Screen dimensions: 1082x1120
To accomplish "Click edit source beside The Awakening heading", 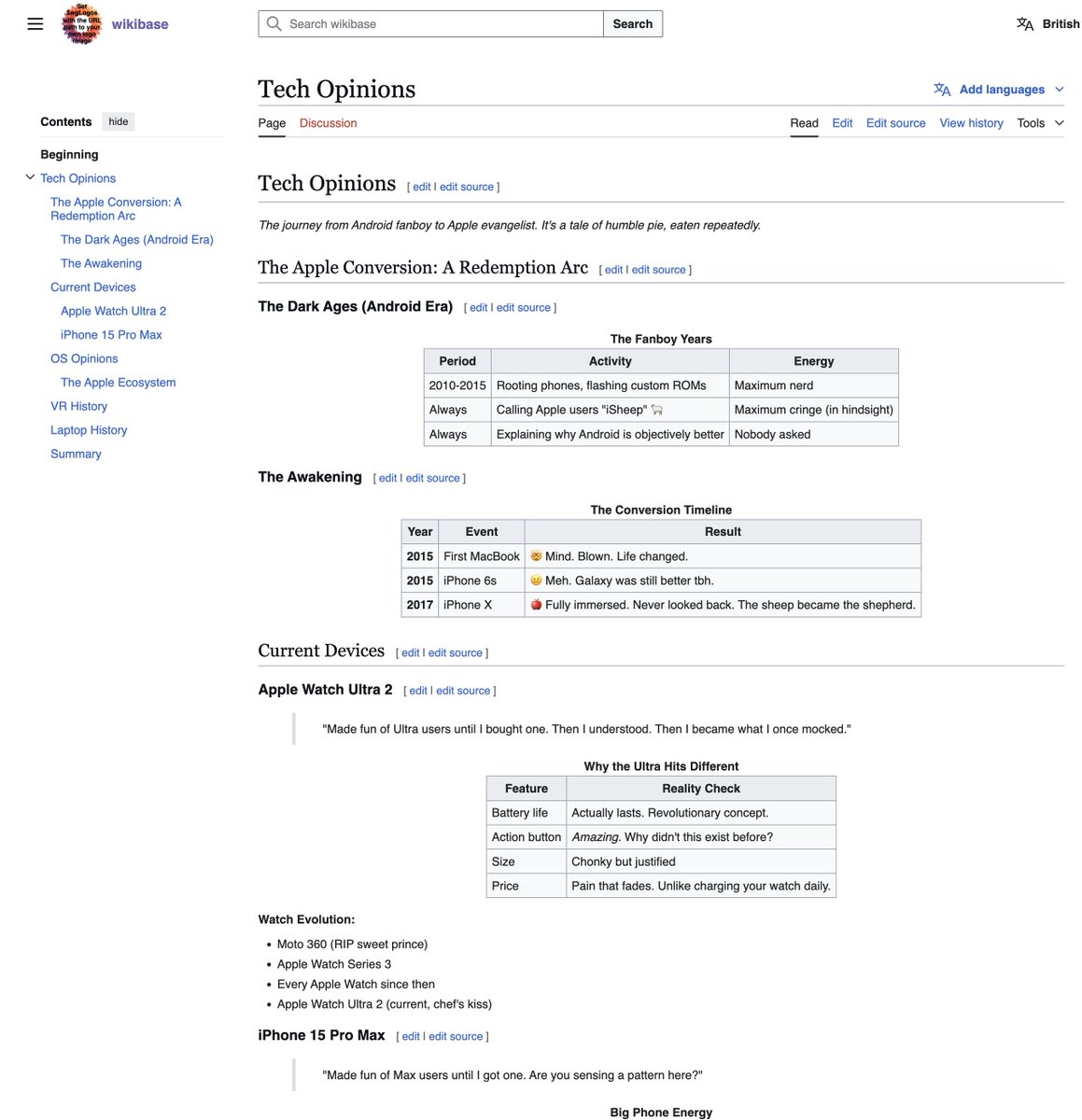I will click(x=433, y=479).
